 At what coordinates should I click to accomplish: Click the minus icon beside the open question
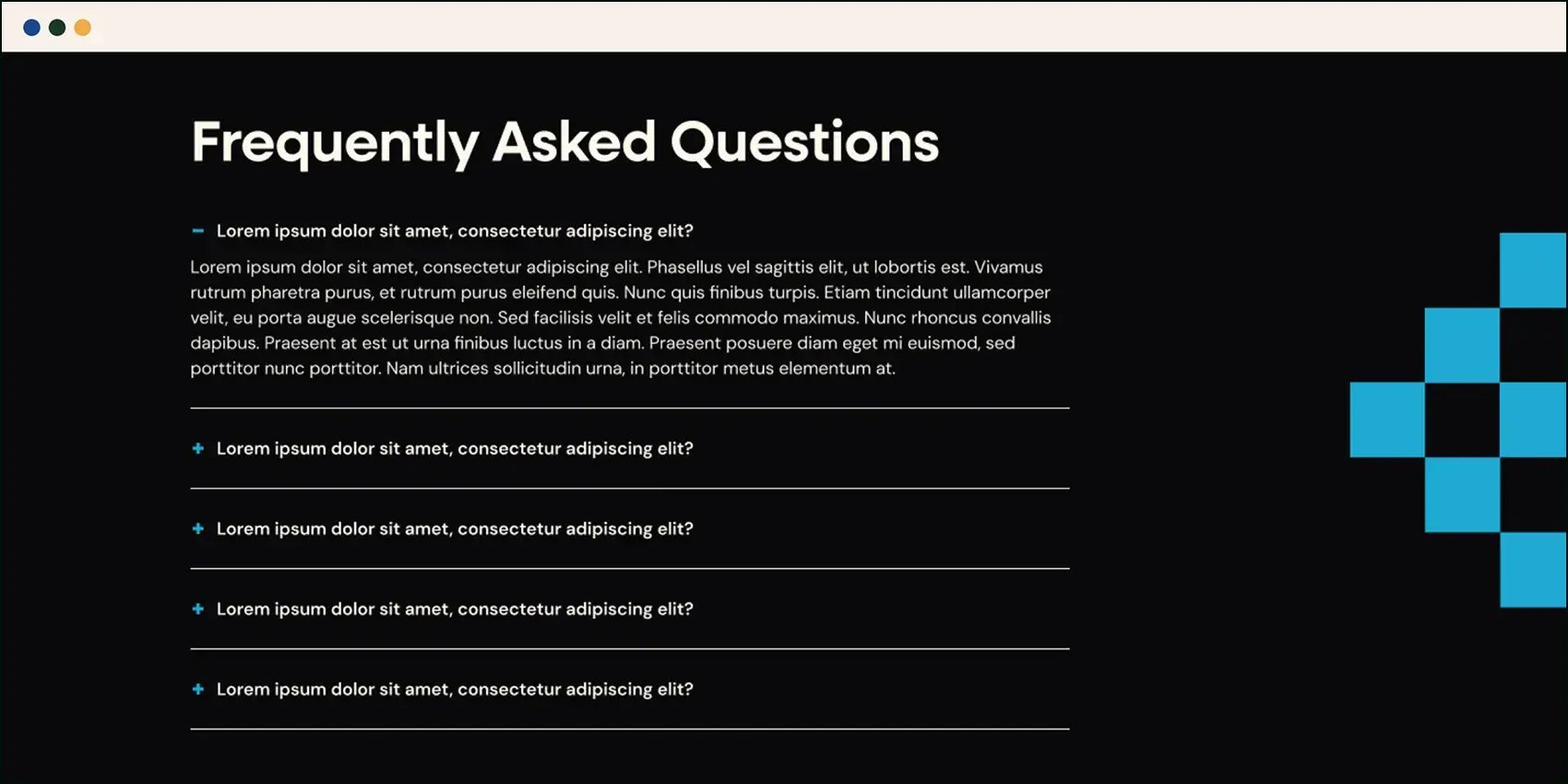197,230
